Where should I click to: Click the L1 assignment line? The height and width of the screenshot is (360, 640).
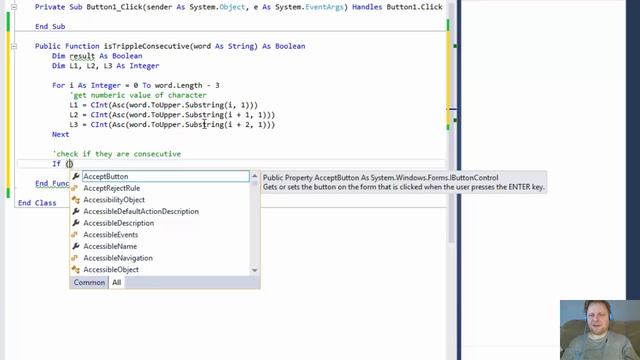[163, 105]
